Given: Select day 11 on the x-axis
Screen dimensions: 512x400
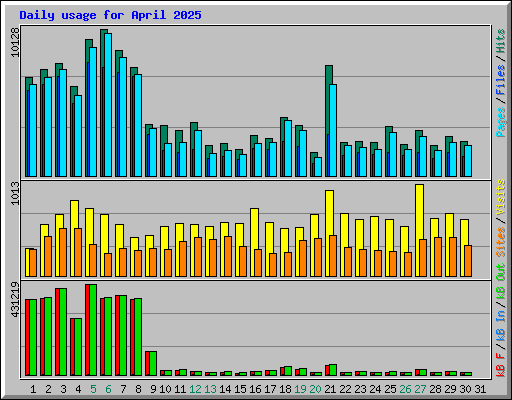Looking at the screenshot, I should pos(180,389).
